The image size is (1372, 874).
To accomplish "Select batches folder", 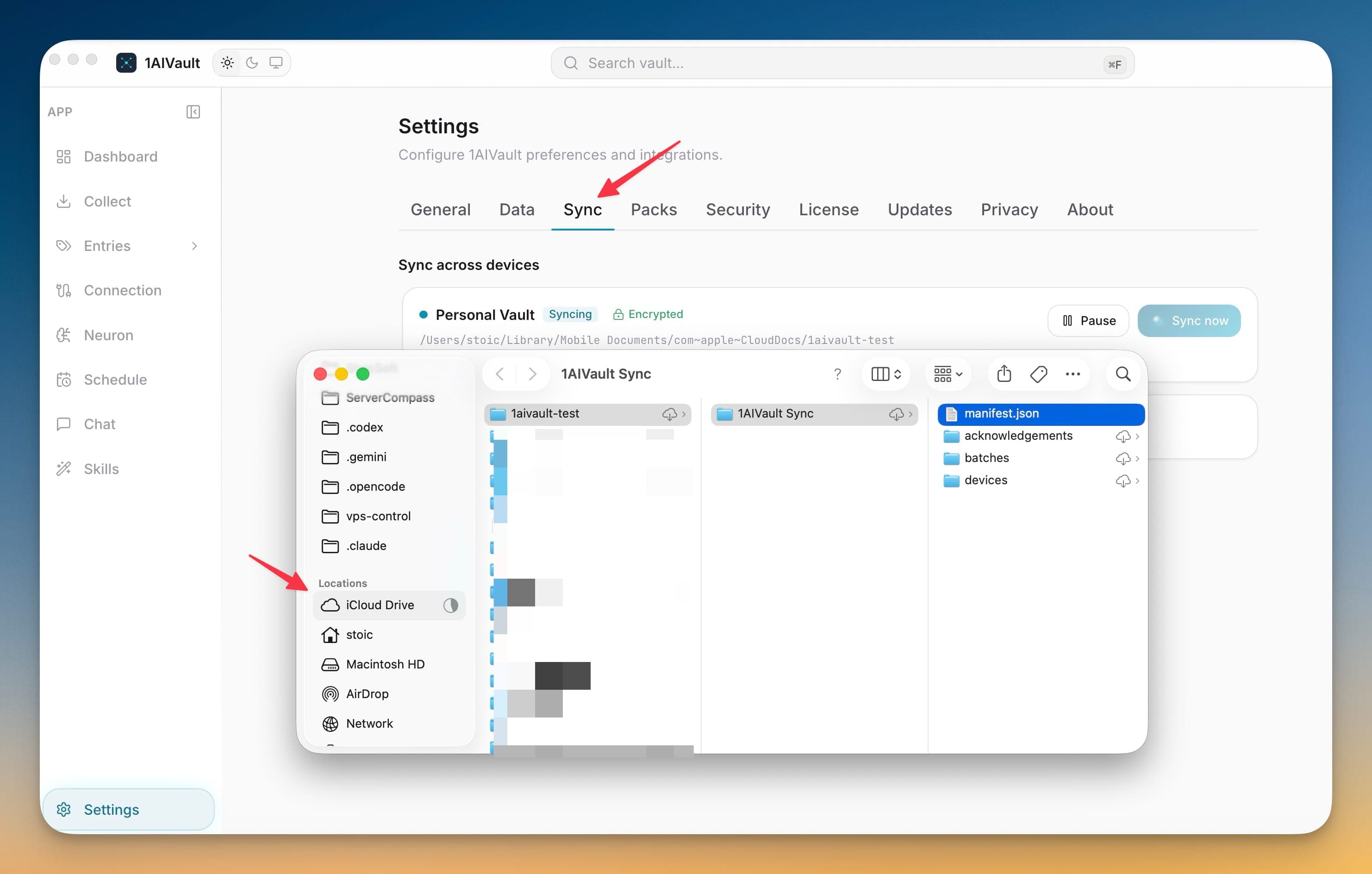I will (x=1041, y=459).
